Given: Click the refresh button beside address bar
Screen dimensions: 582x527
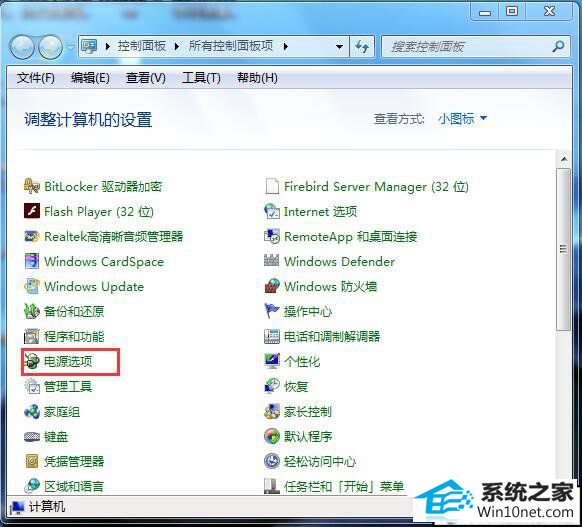Looking at the screenshot, I should point(362,46).
